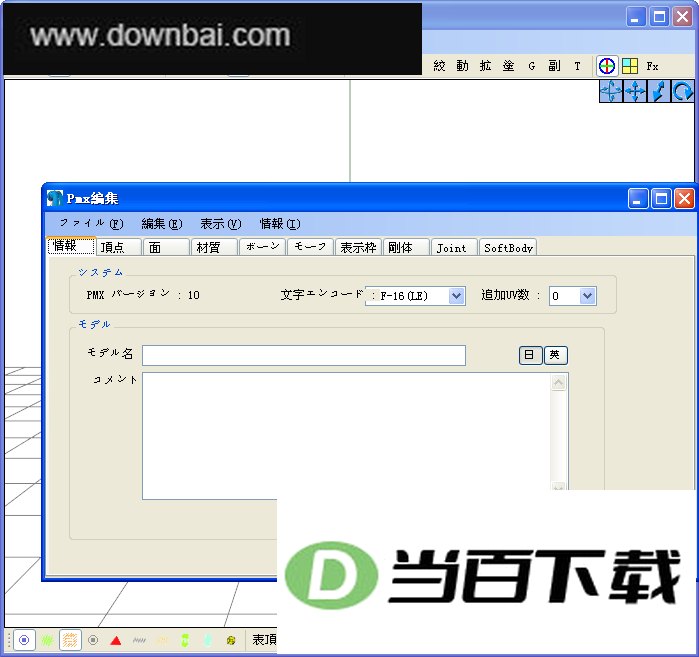
Task: Click the 英 language button
Action: pos(555,355)
